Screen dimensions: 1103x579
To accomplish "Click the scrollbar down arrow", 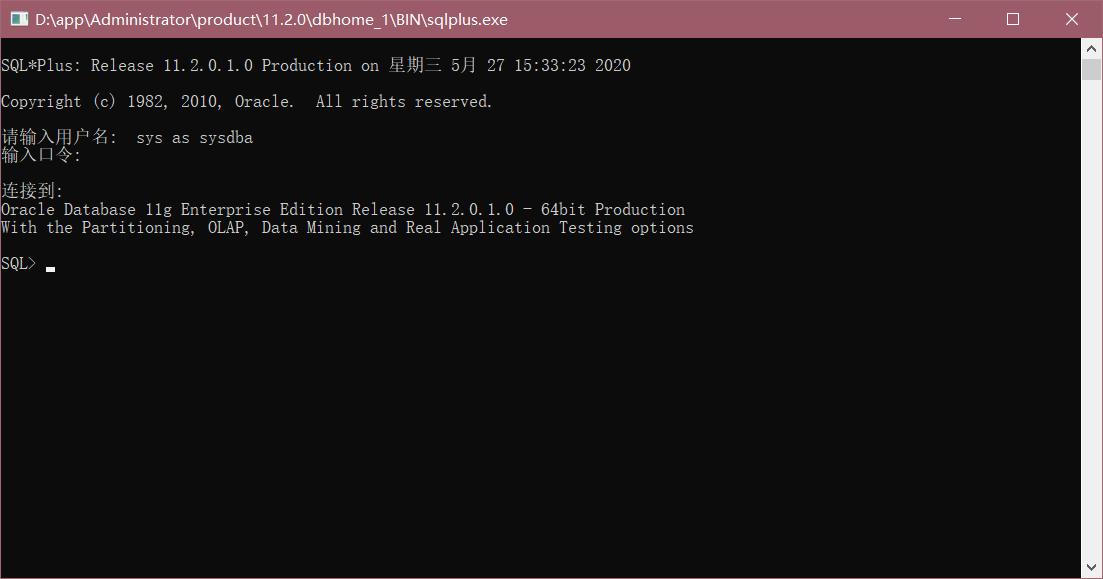I will pyautogui.click(x=1091, y=568).
